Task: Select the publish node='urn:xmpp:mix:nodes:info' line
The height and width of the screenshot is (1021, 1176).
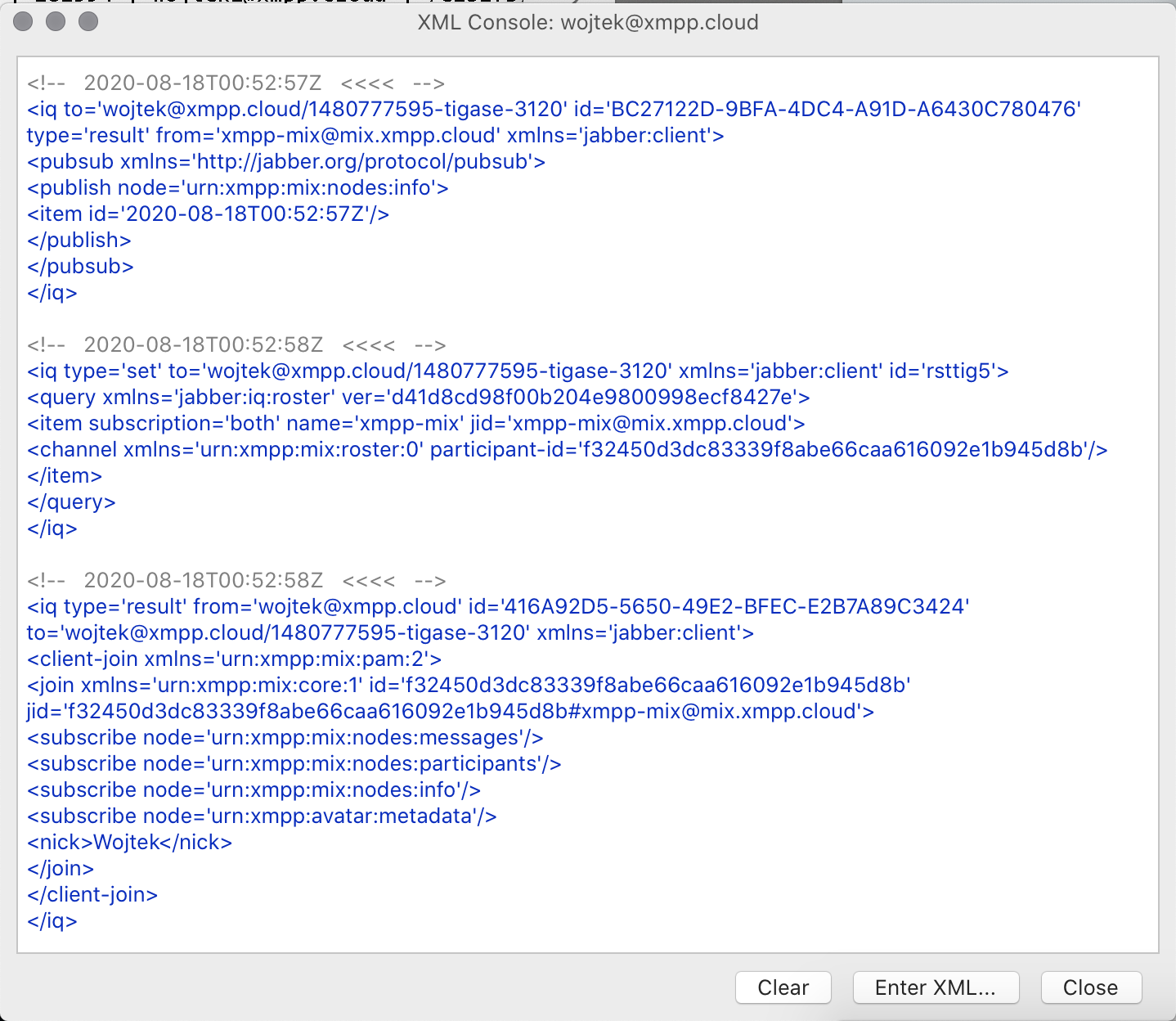Action: click(x=238, y=188)
